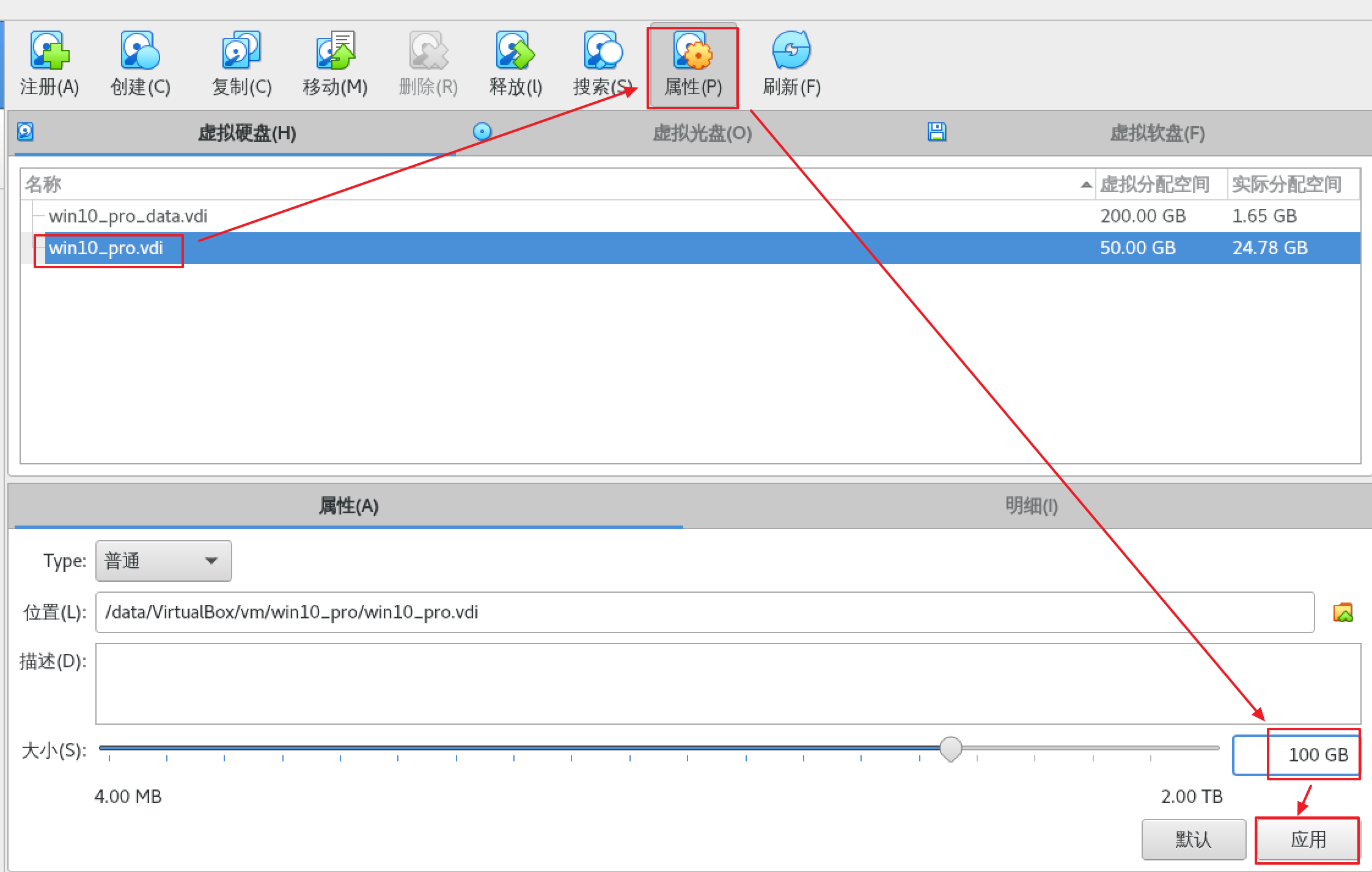Click the disk size slider handle
This screenshot has width=1372, height=872.
pos(950,748)
